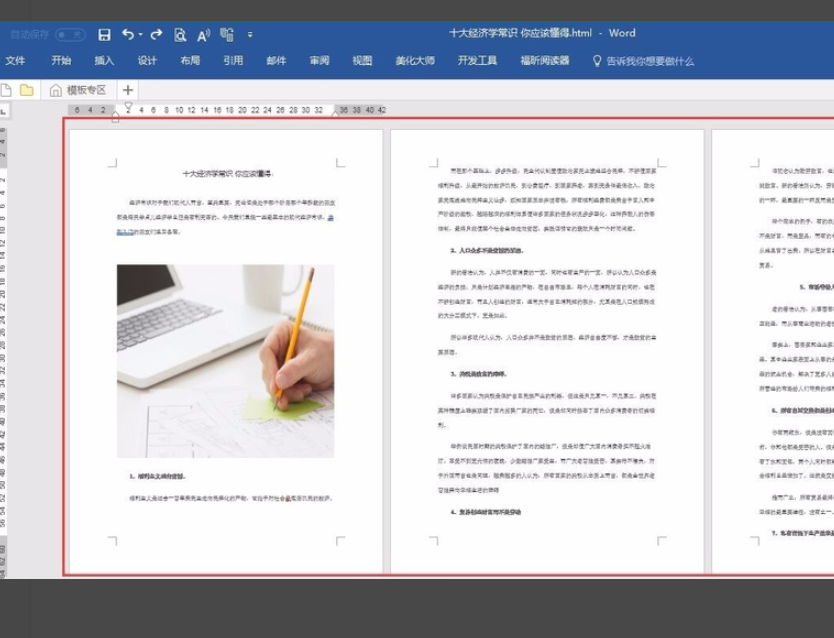The height and width of the screenshot is (638, 834).
Task: Add a new tab with the plus icon
Action: [x=128, y=90]
